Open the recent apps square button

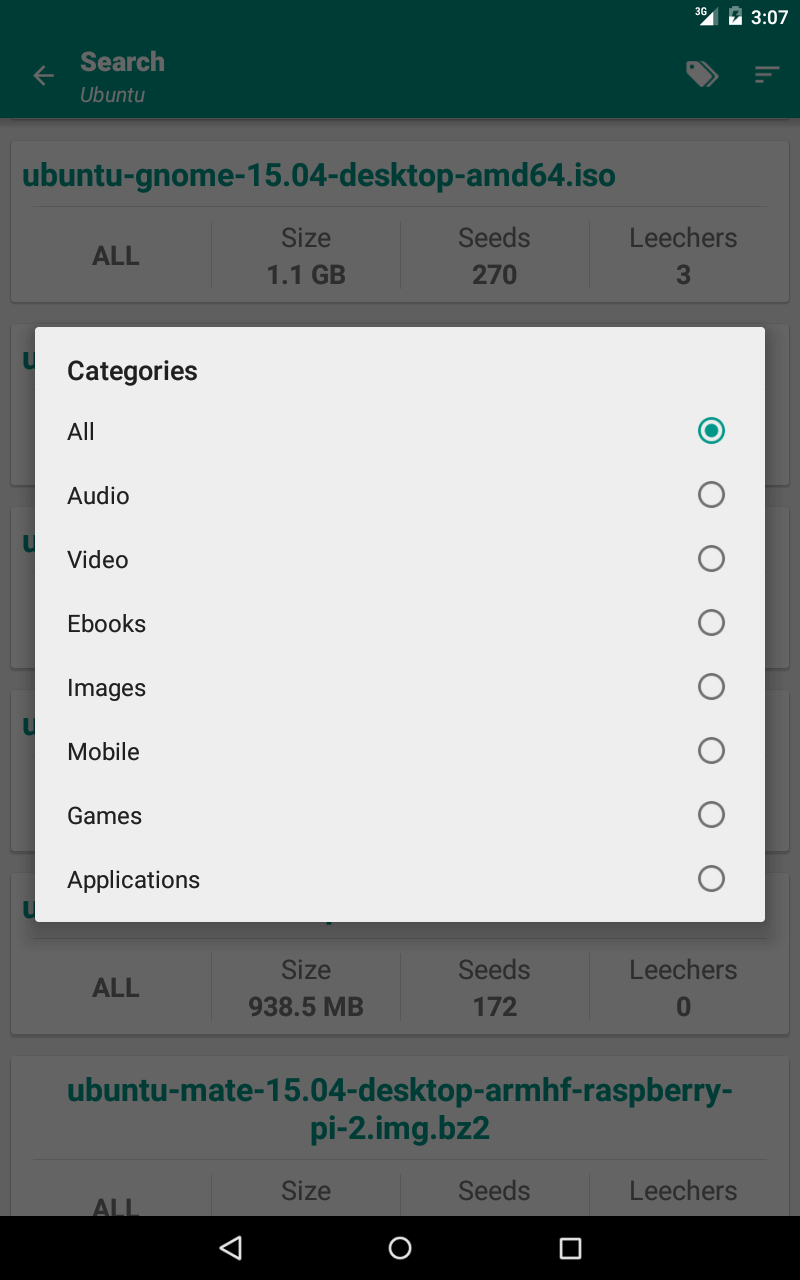570,1247
